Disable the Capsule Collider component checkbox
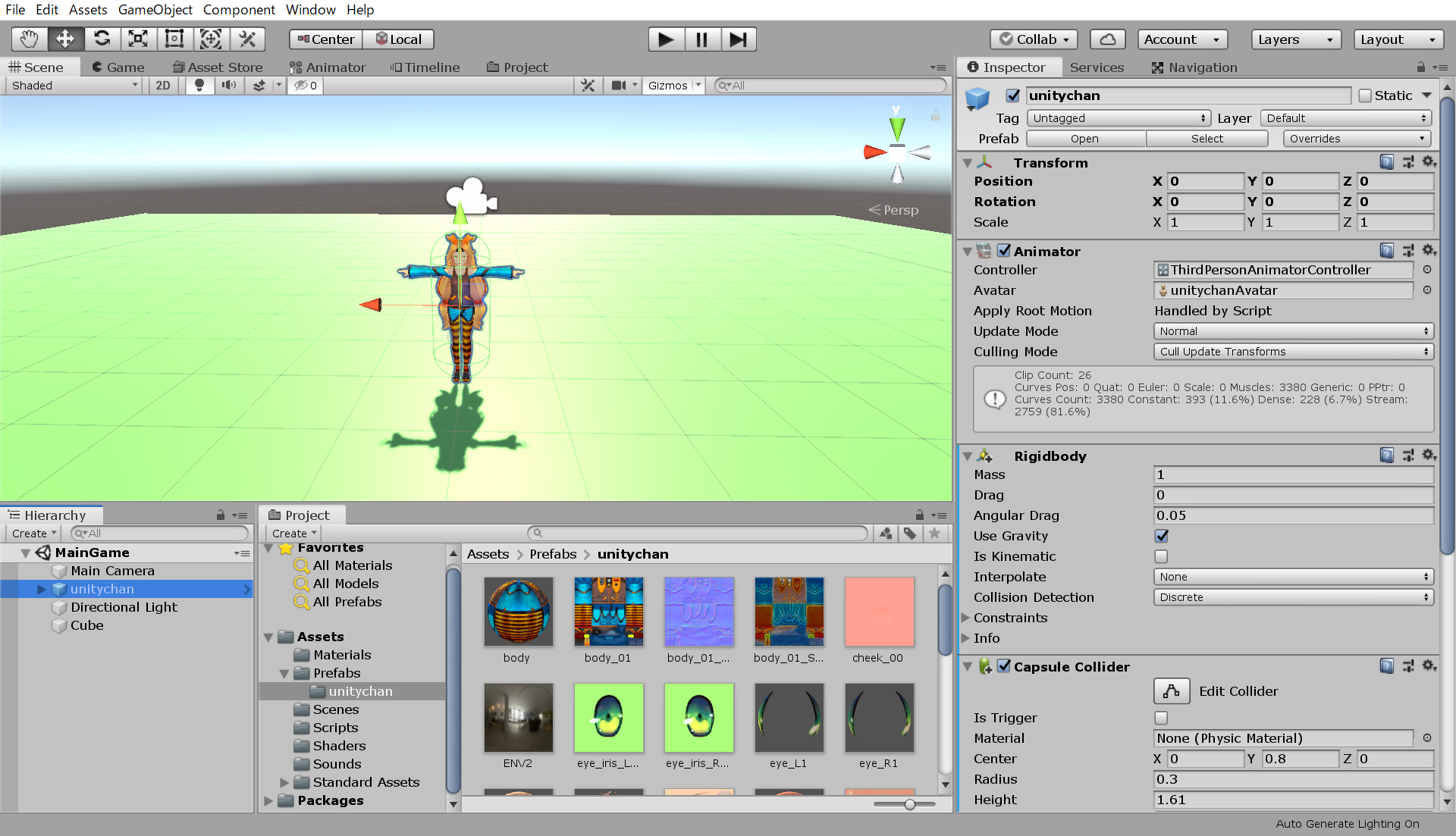1456x836 pixels. click(x=1004, y=666)
